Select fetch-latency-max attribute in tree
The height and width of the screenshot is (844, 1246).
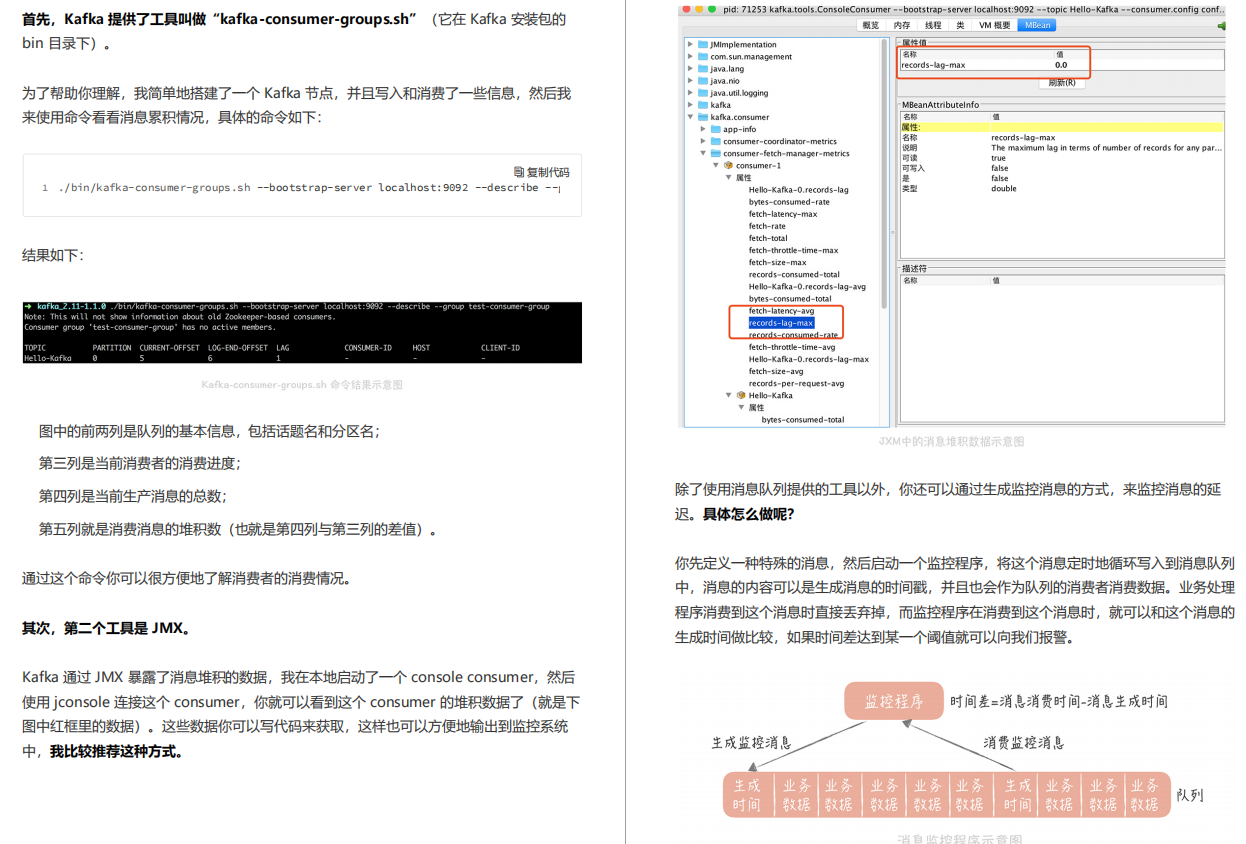pyautogui.click(x=783, y=214)
